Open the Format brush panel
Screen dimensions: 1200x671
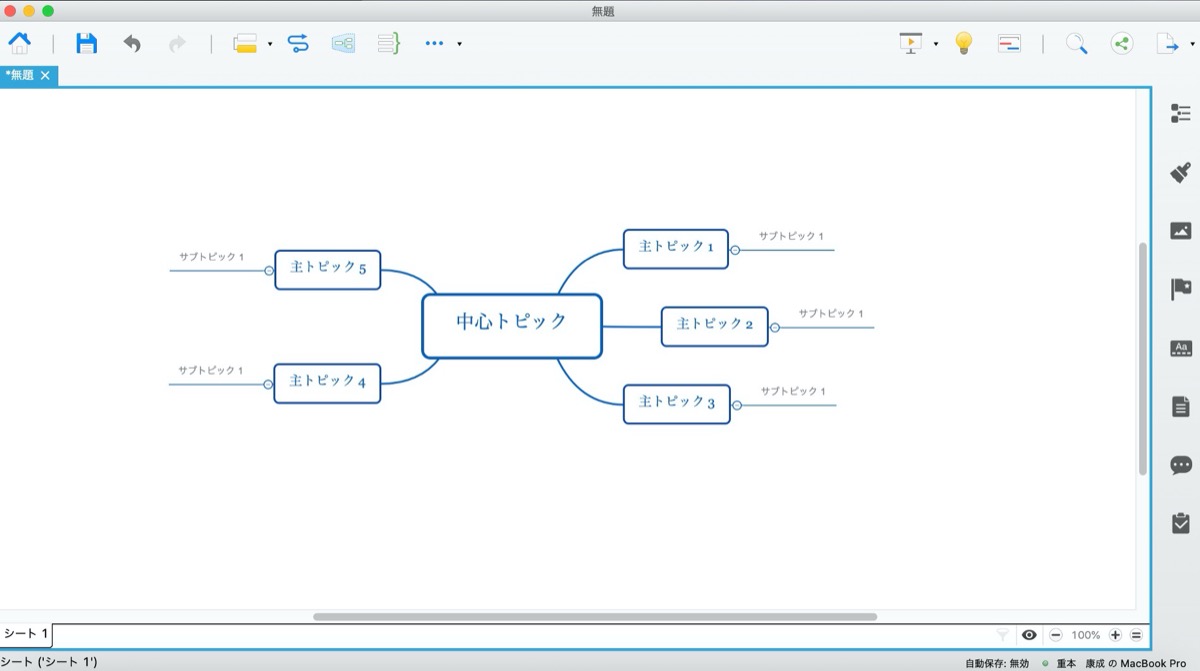(x=1181, y=172)
